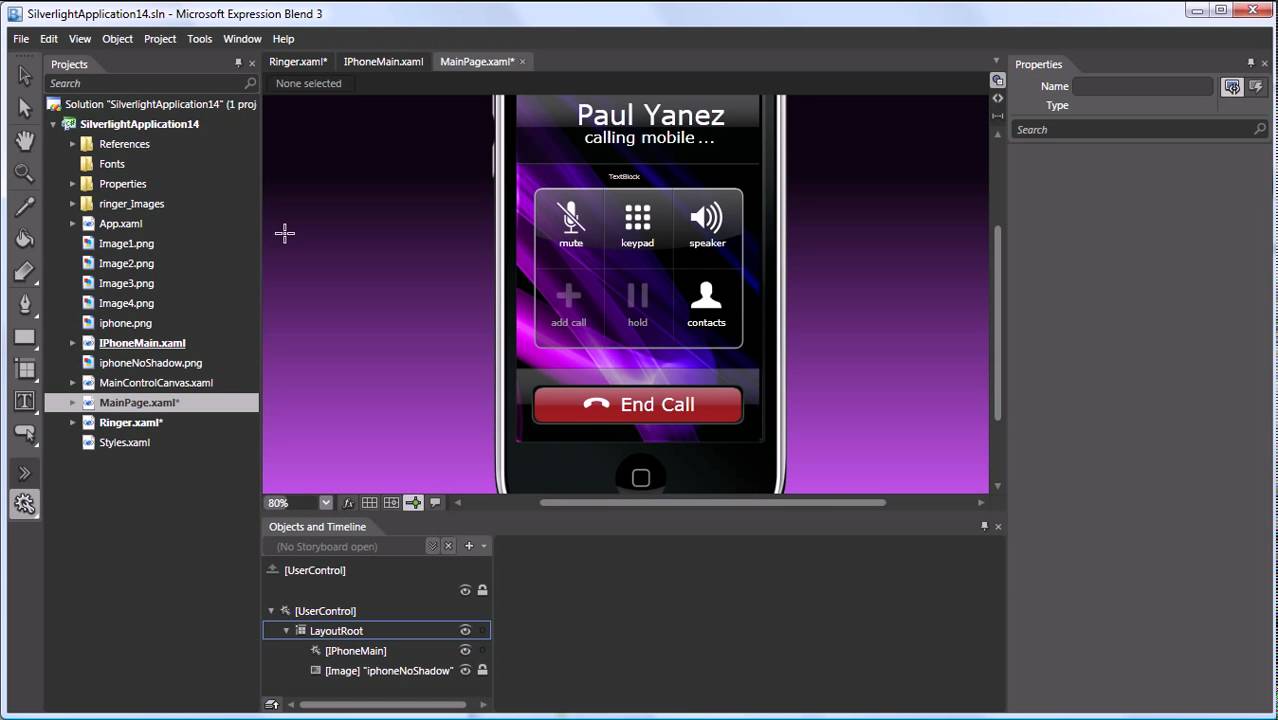This screenshot has height=720, width=1278.
Task: Switch to XAML view icon
Action: coord(997,98)
